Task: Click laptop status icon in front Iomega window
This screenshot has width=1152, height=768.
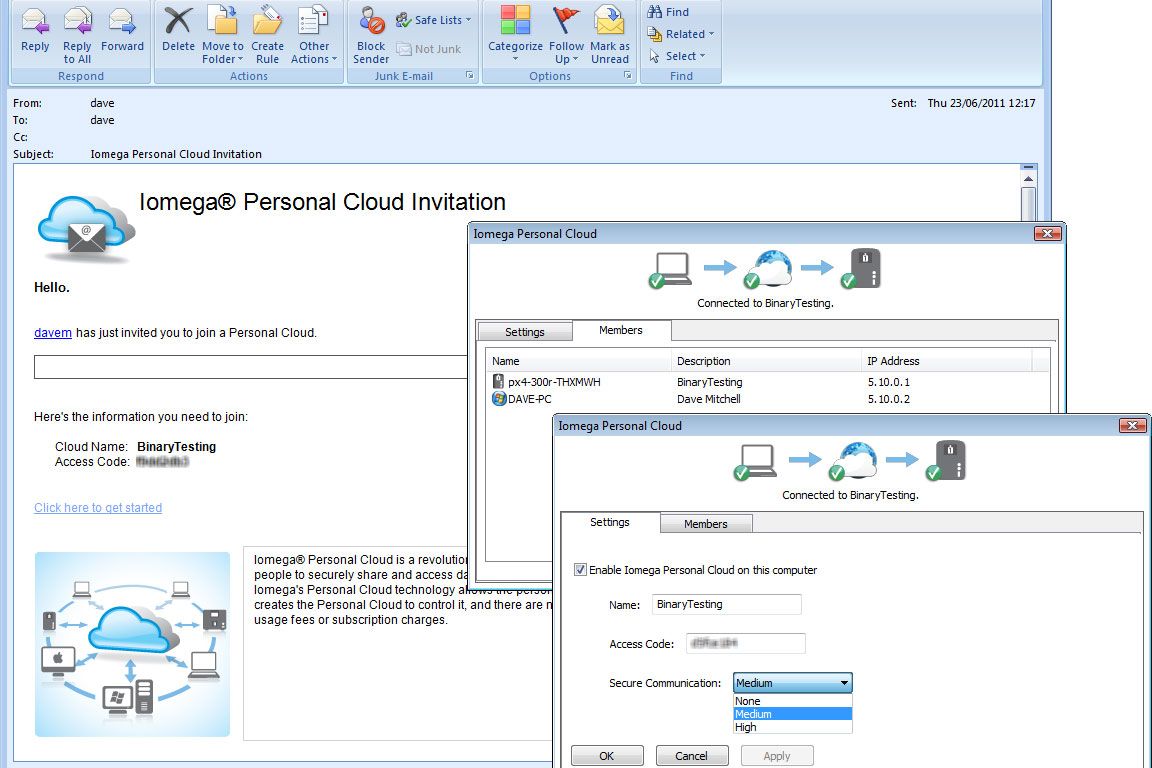Action: click(755, 462)
